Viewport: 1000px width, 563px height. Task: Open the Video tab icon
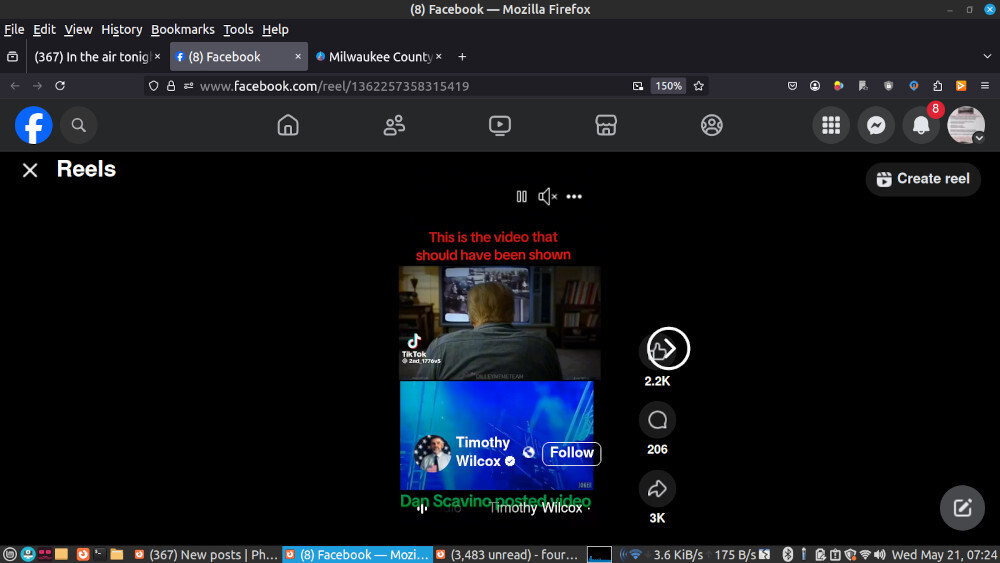500,125
